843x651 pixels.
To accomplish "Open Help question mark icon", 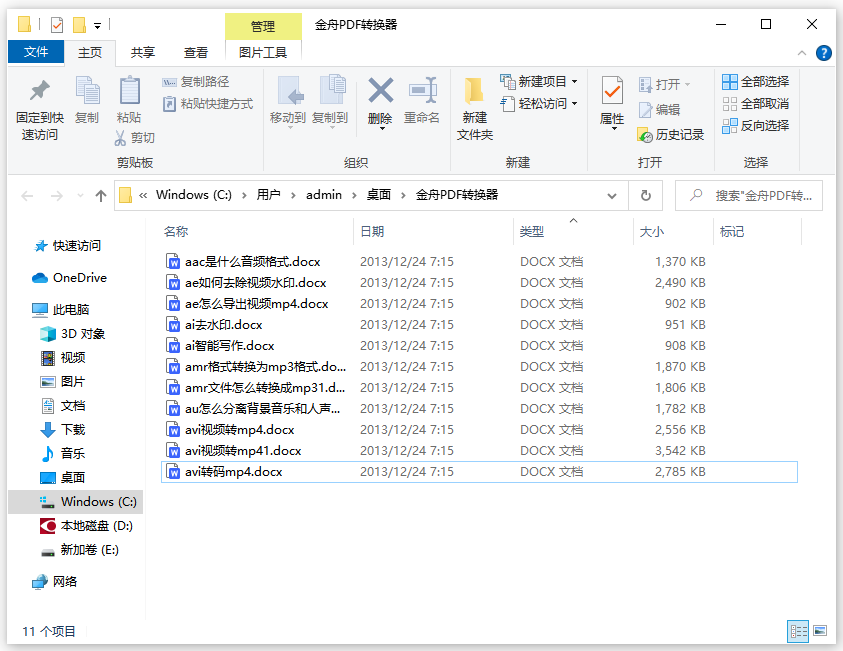I will click(824, 53).
